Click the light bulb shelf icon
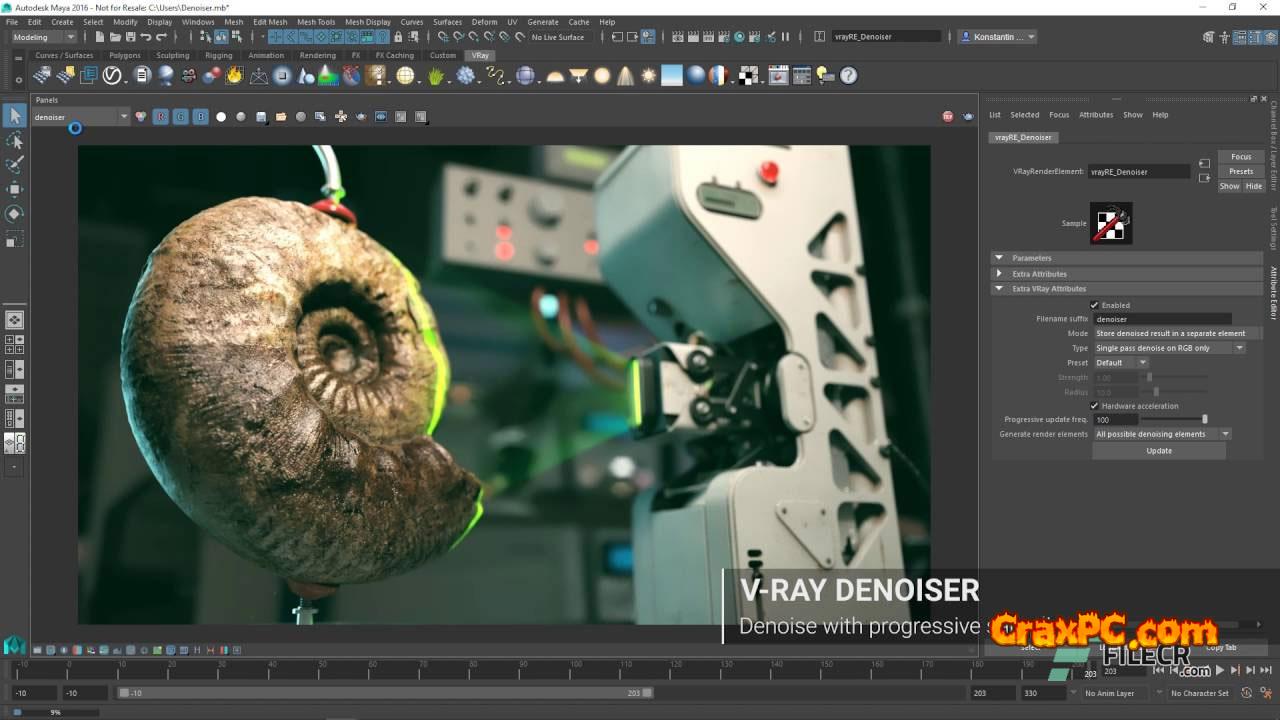The height and width of the screenshot is (720, 1280). coord(824,76)
